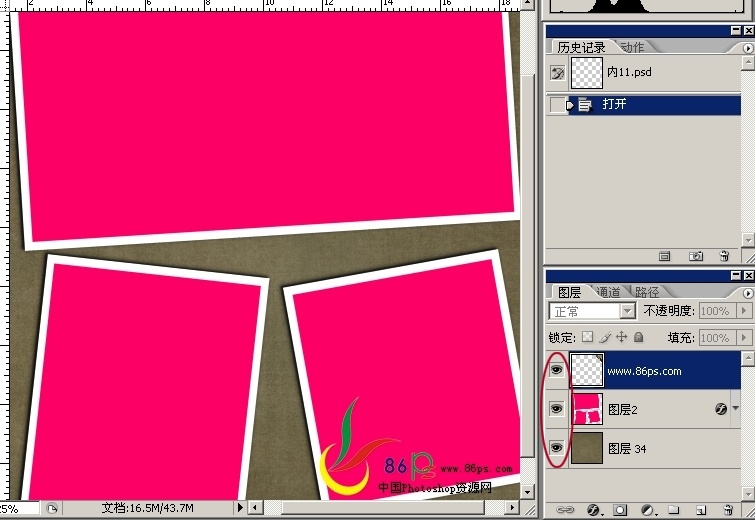755x520 pixels.
Task: Hide the www.86ps.com layer
Action: pos(557,370)
